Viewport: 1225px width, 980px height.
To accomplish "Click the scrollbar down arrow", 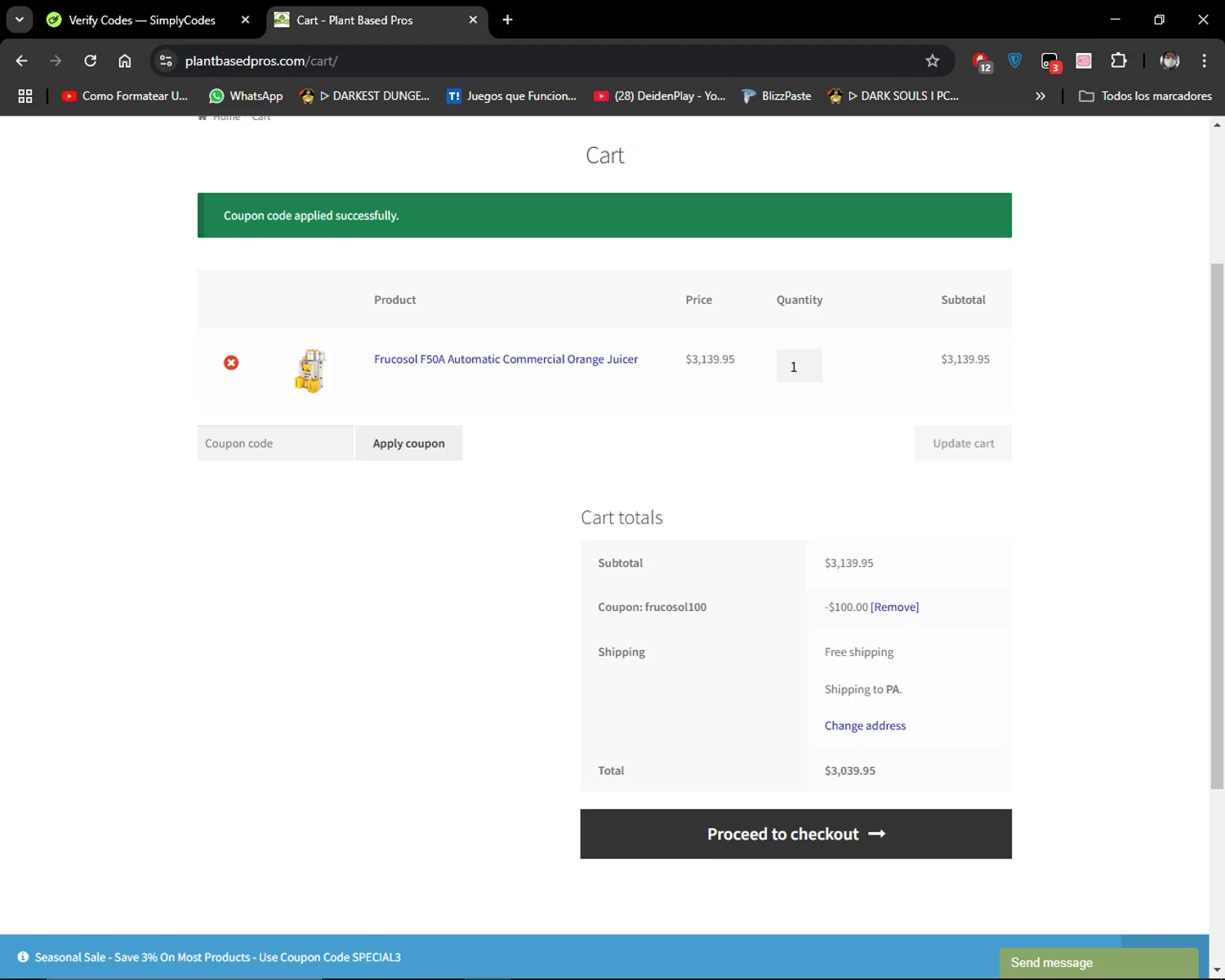I will pos(1217,969).
